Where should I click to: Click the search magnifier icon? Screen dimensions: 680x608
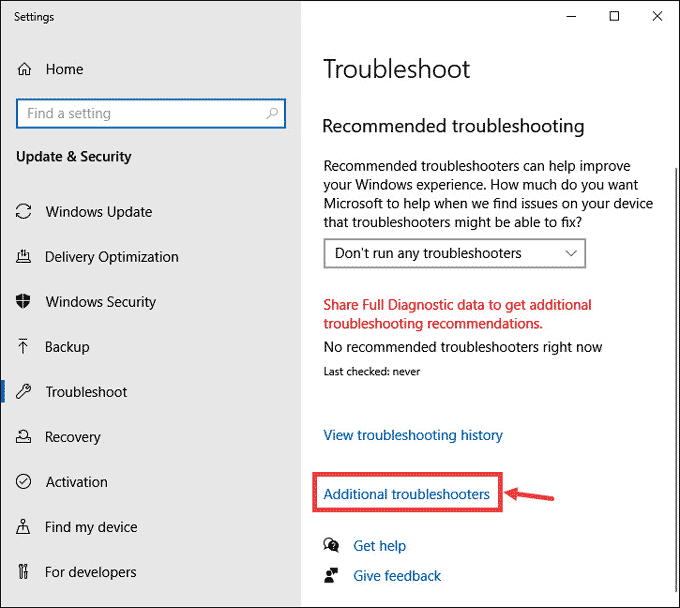pyautogui.click(x=272, y=114)
